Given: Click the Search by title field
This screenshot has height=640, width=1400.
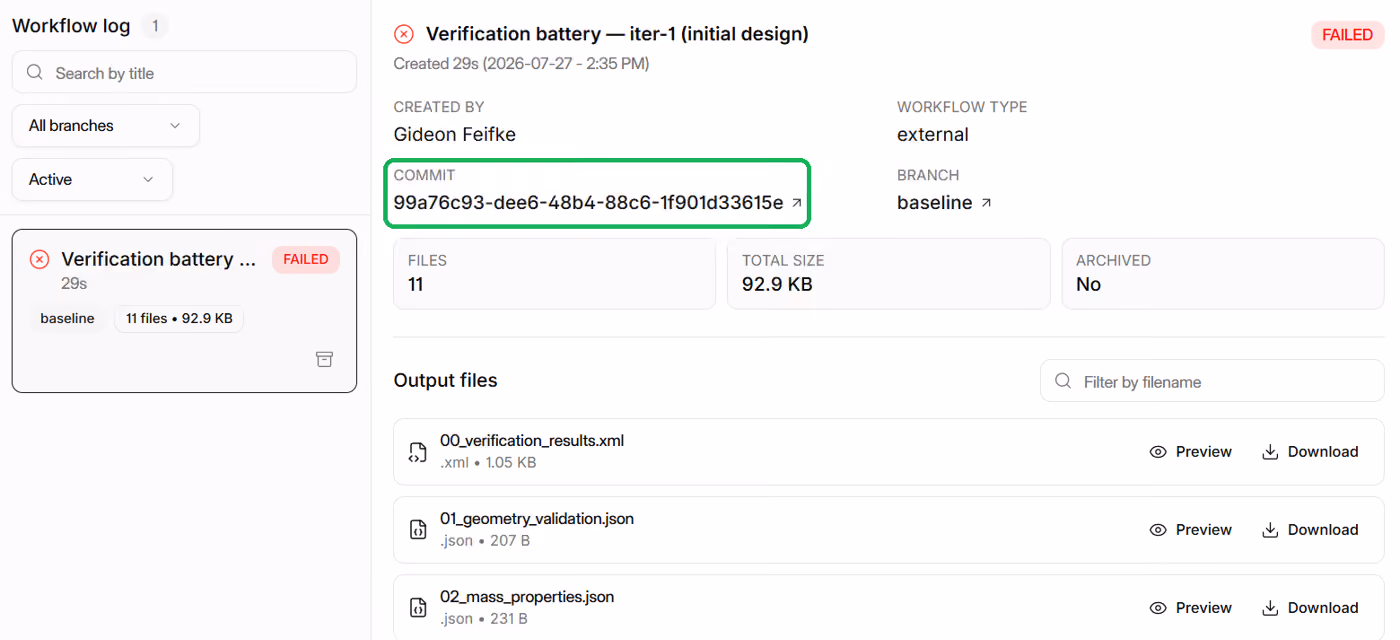Looking at the screenshot, I should point(184,72).
